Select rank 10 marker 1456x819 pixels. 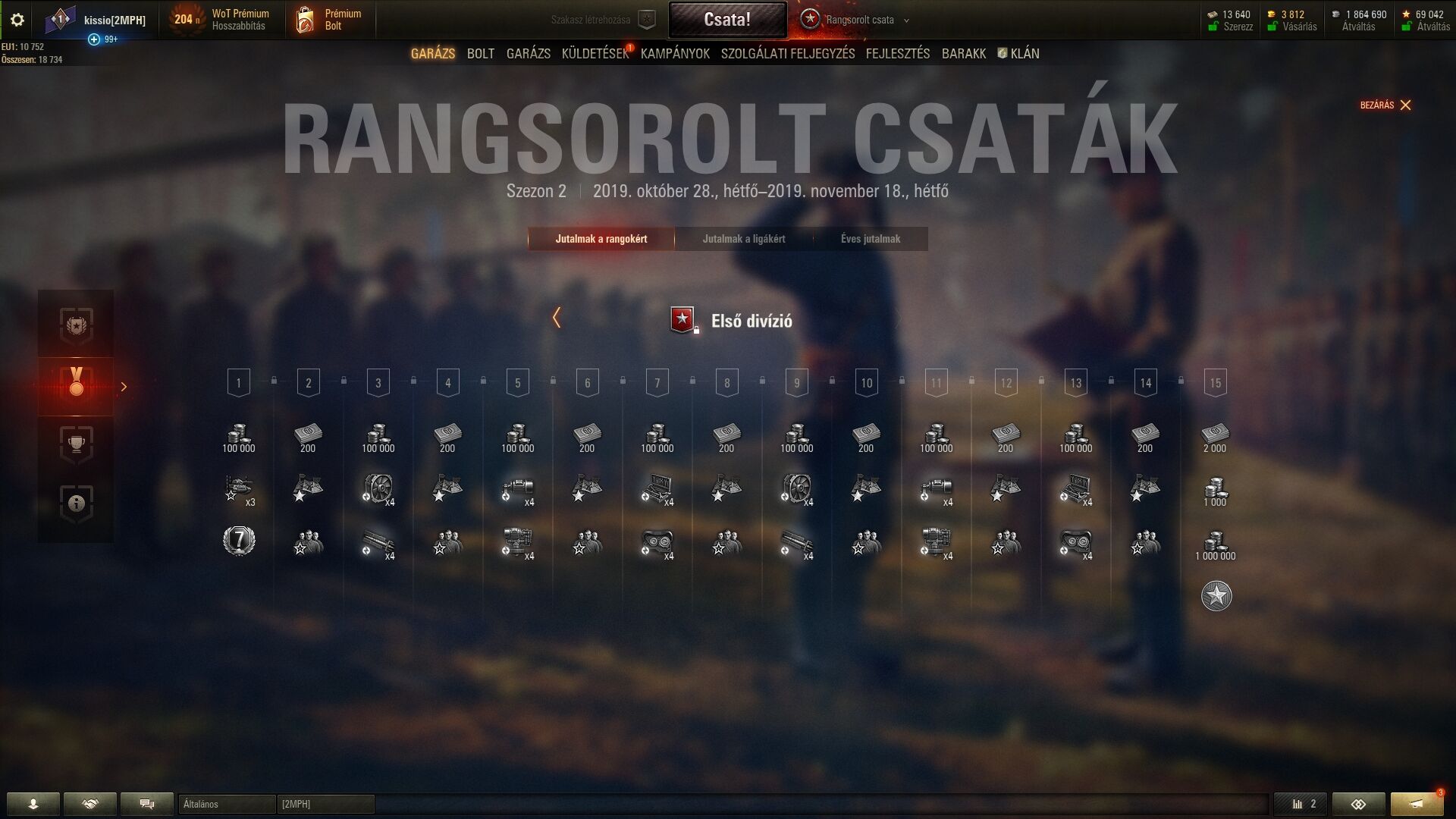(x=867, y=383)
